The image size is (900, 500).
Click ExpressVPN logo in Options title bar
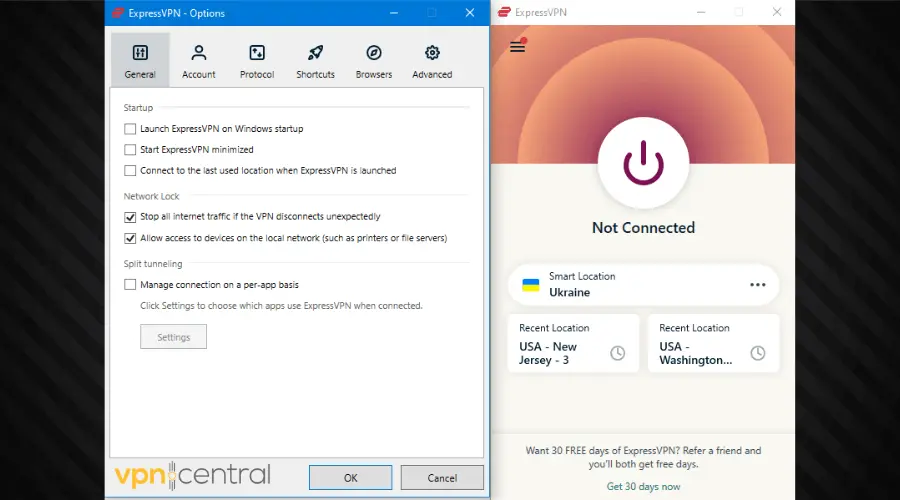(x=118, y=13)
